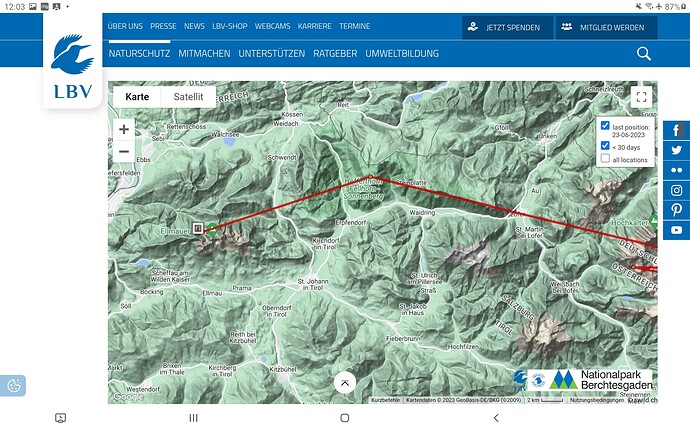Open LBV YouTube channel icon
The height and width of the screenshot is (431, 690).
coord(676,230)
